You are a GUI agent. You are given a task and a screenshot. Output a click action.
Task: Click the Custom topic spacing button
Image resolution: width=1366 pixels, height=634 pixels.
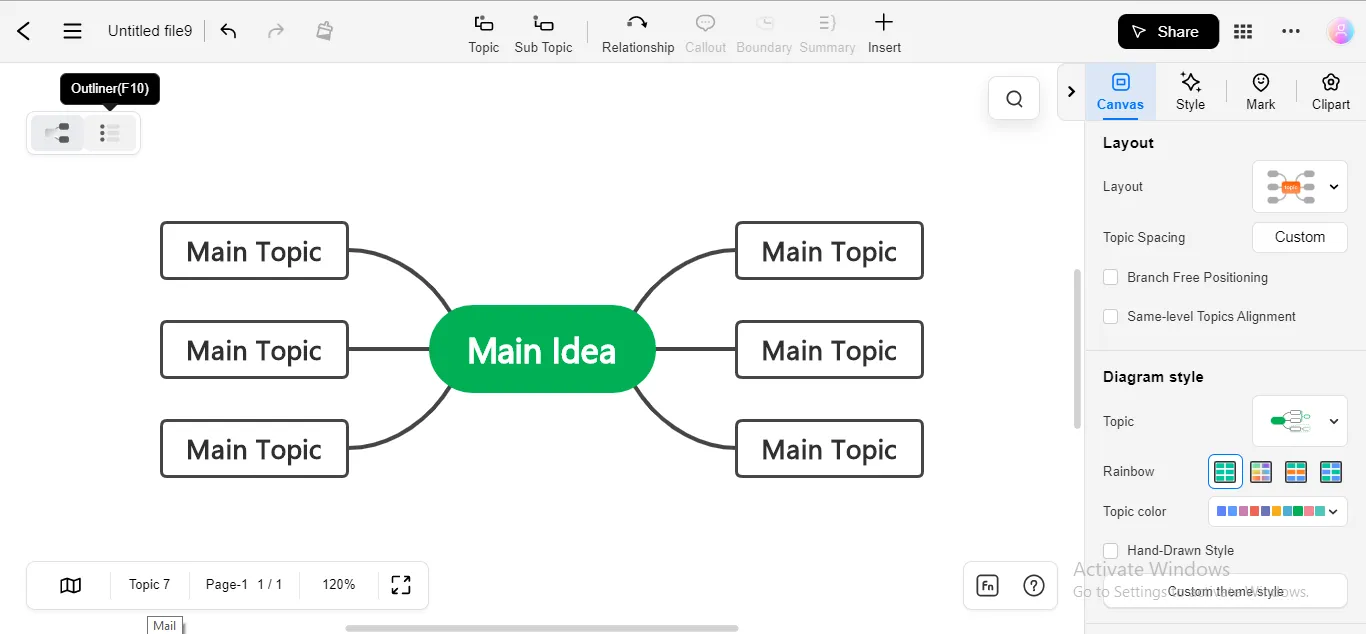pos(1300,237)
